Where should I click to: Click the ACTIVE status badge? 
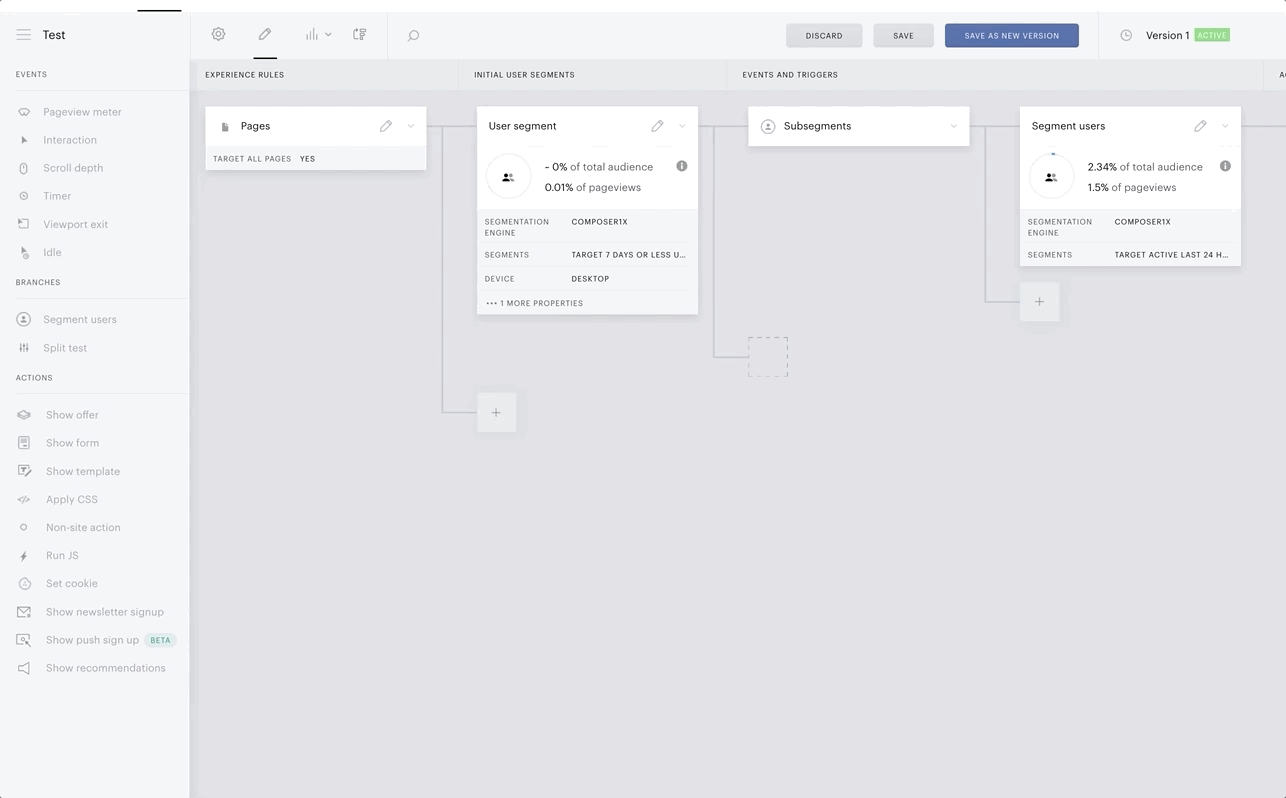1212,35
